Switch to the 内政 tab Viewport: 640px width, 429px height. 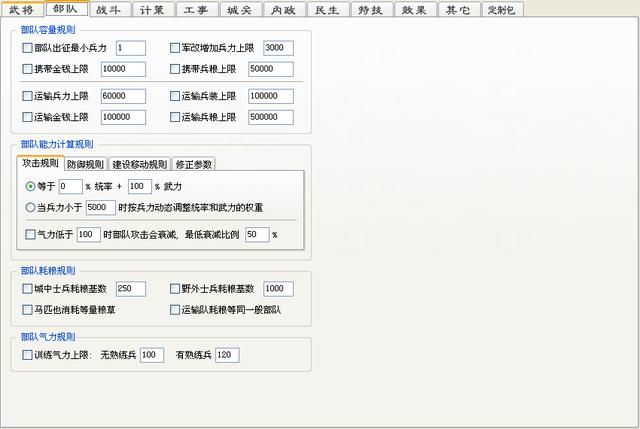pos(284,9)
